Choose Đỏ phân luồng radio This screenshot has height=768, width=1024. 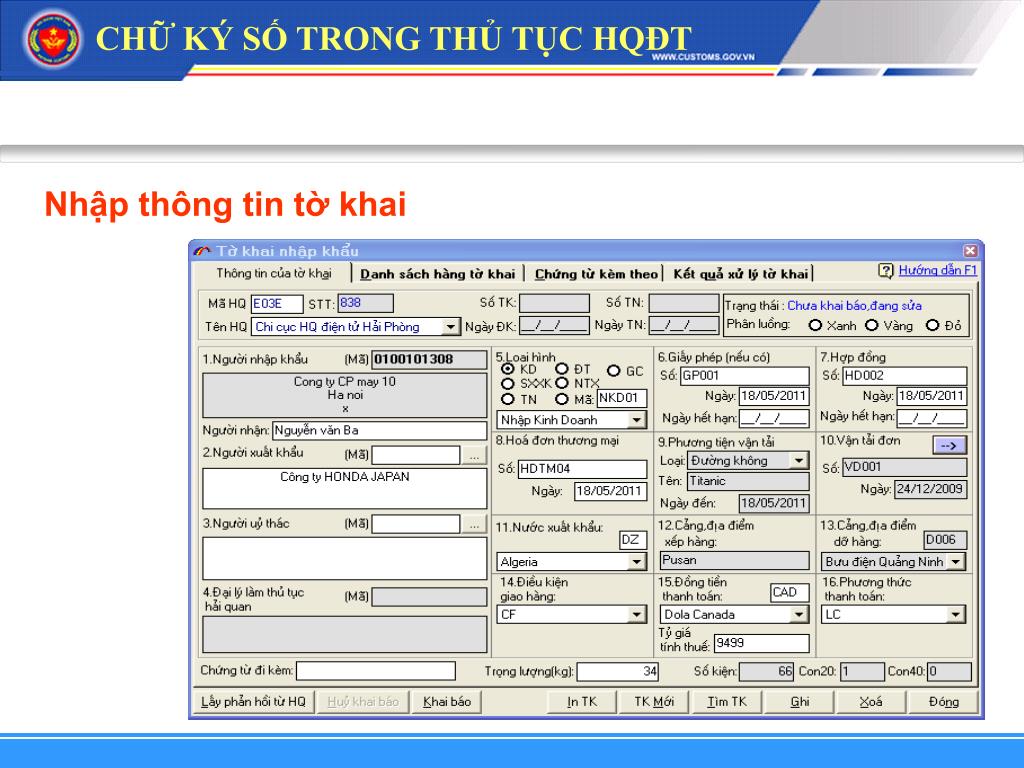tap(933, 325)
